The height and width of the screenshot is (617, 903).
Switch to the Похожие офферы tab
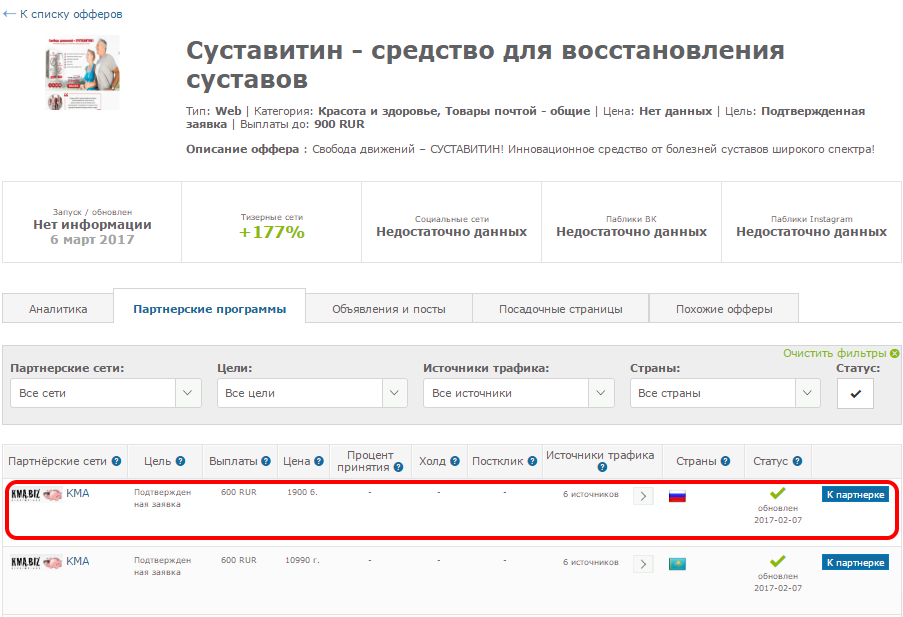tap(724, 309)
